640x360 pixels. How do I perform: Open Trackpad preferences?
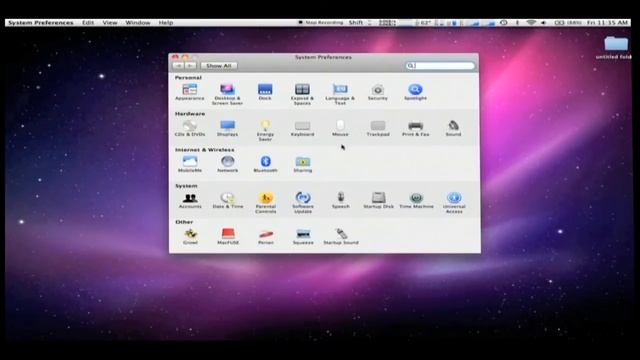click(378, 128)
